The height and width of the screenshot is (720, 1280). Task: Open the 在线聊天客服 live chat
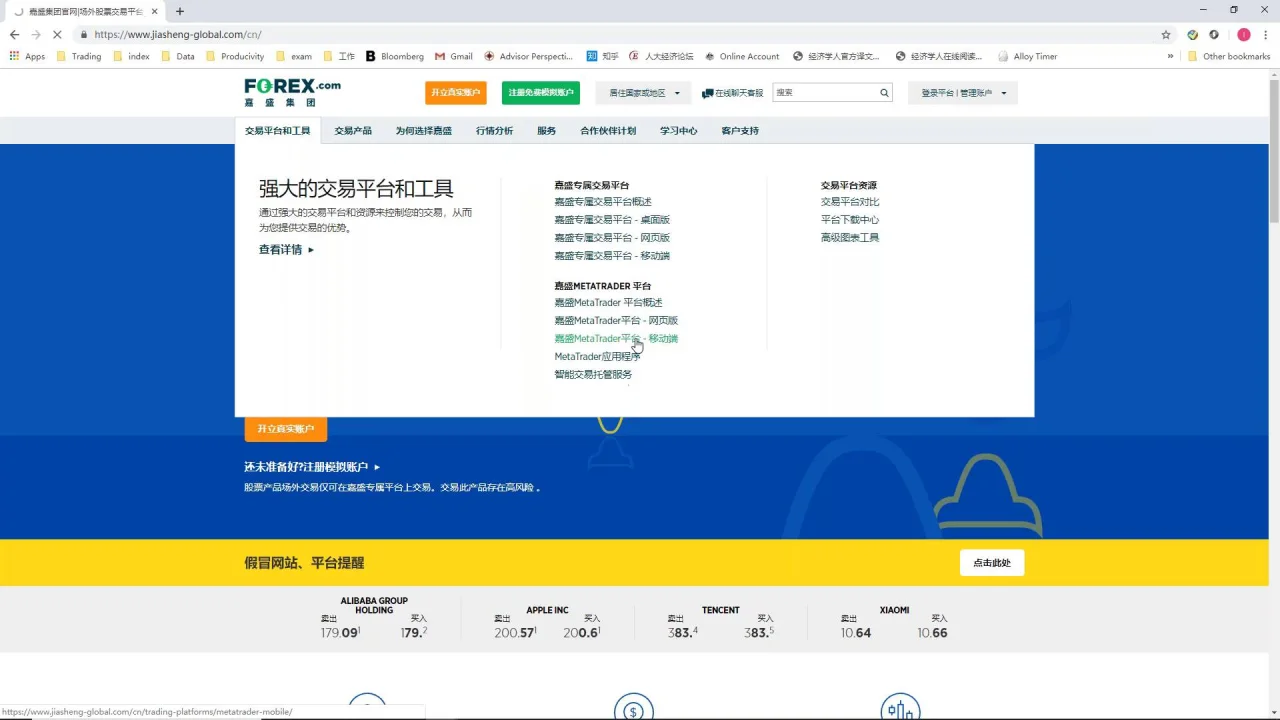733,93
